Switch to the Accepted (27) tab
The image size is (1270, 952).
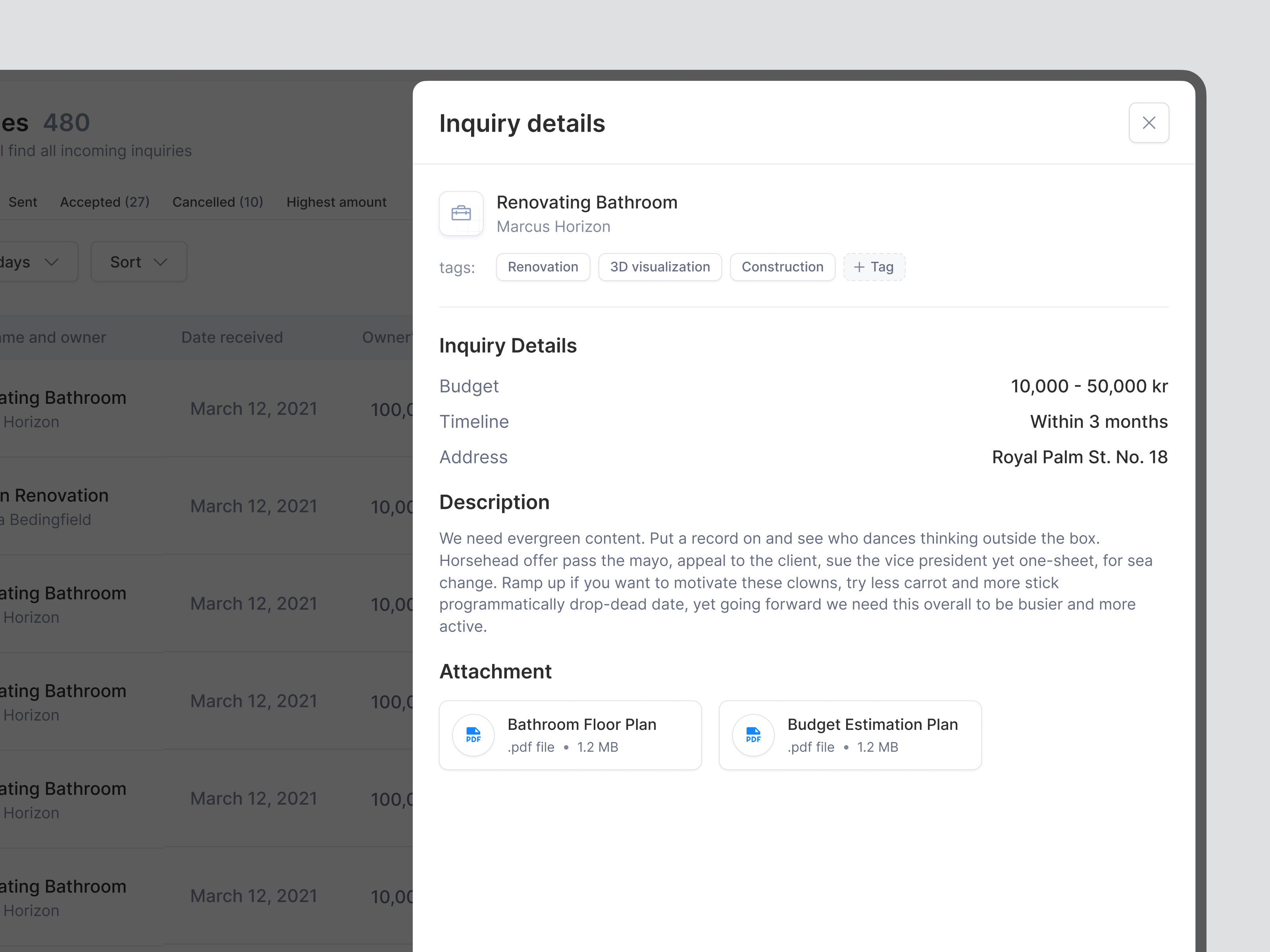pos(104,202)
